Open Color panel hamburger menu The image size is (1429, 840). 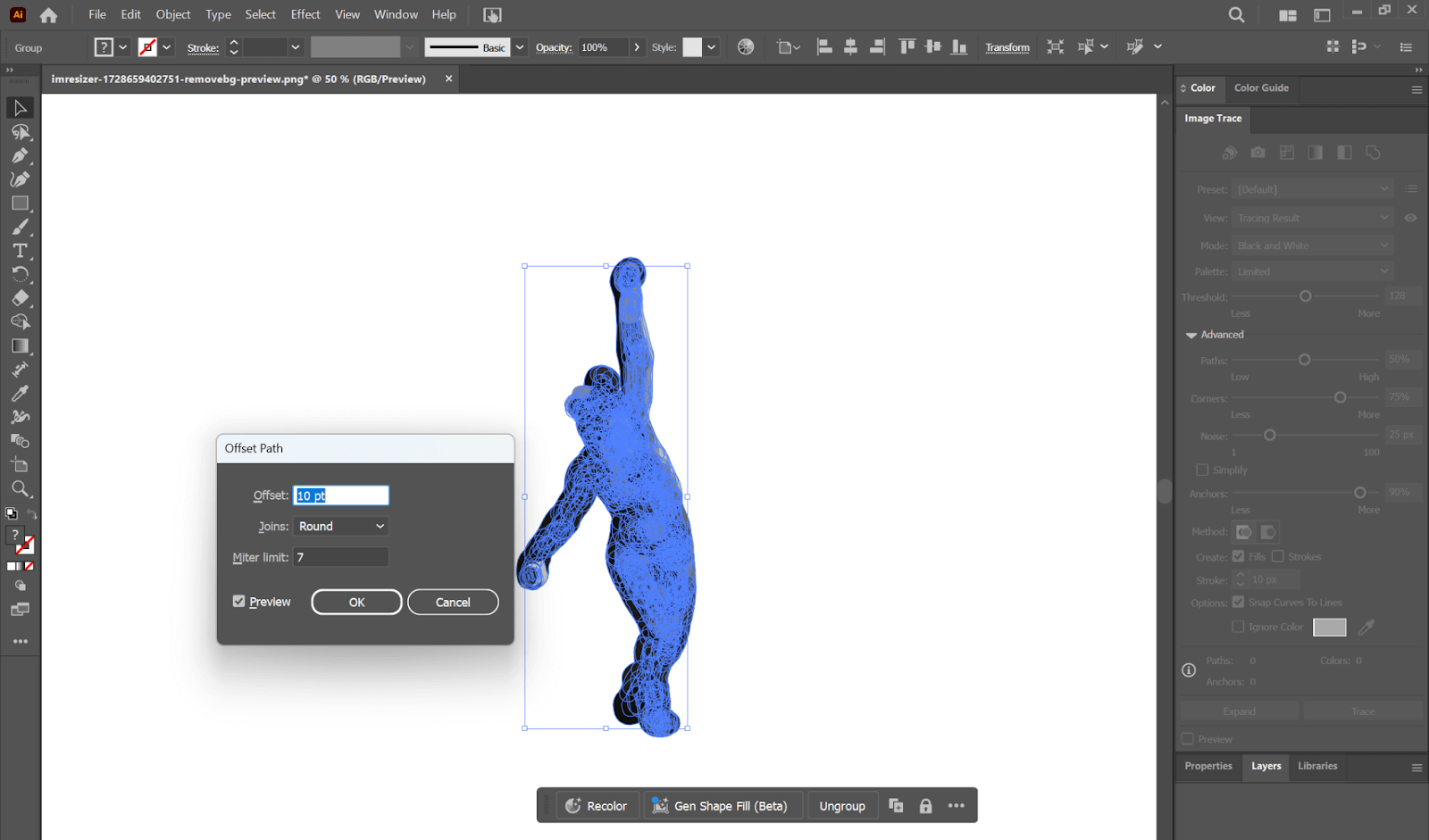pyautogui.click(x=1416, y=89)
